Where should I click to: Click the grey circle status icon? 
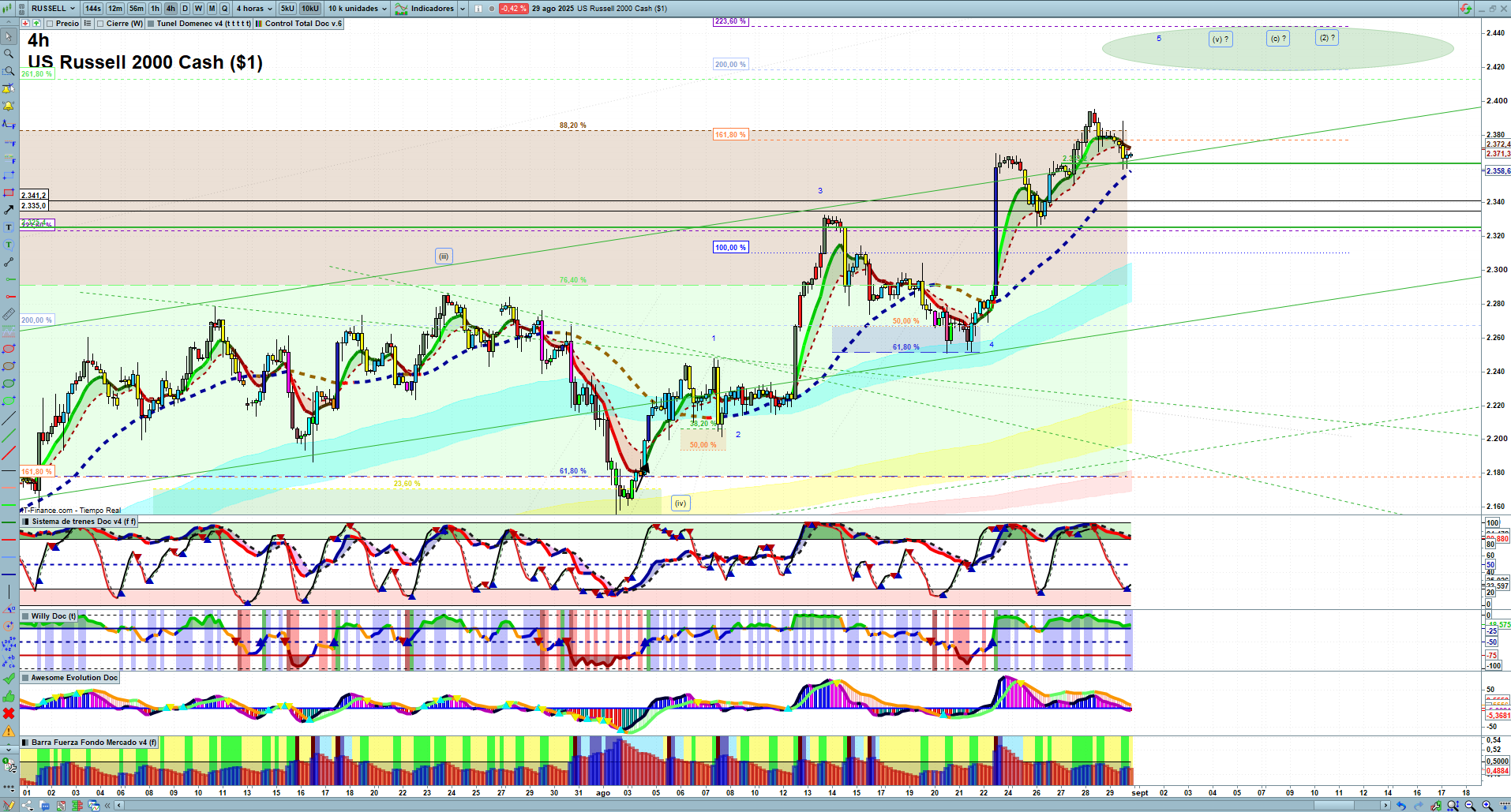492,9
